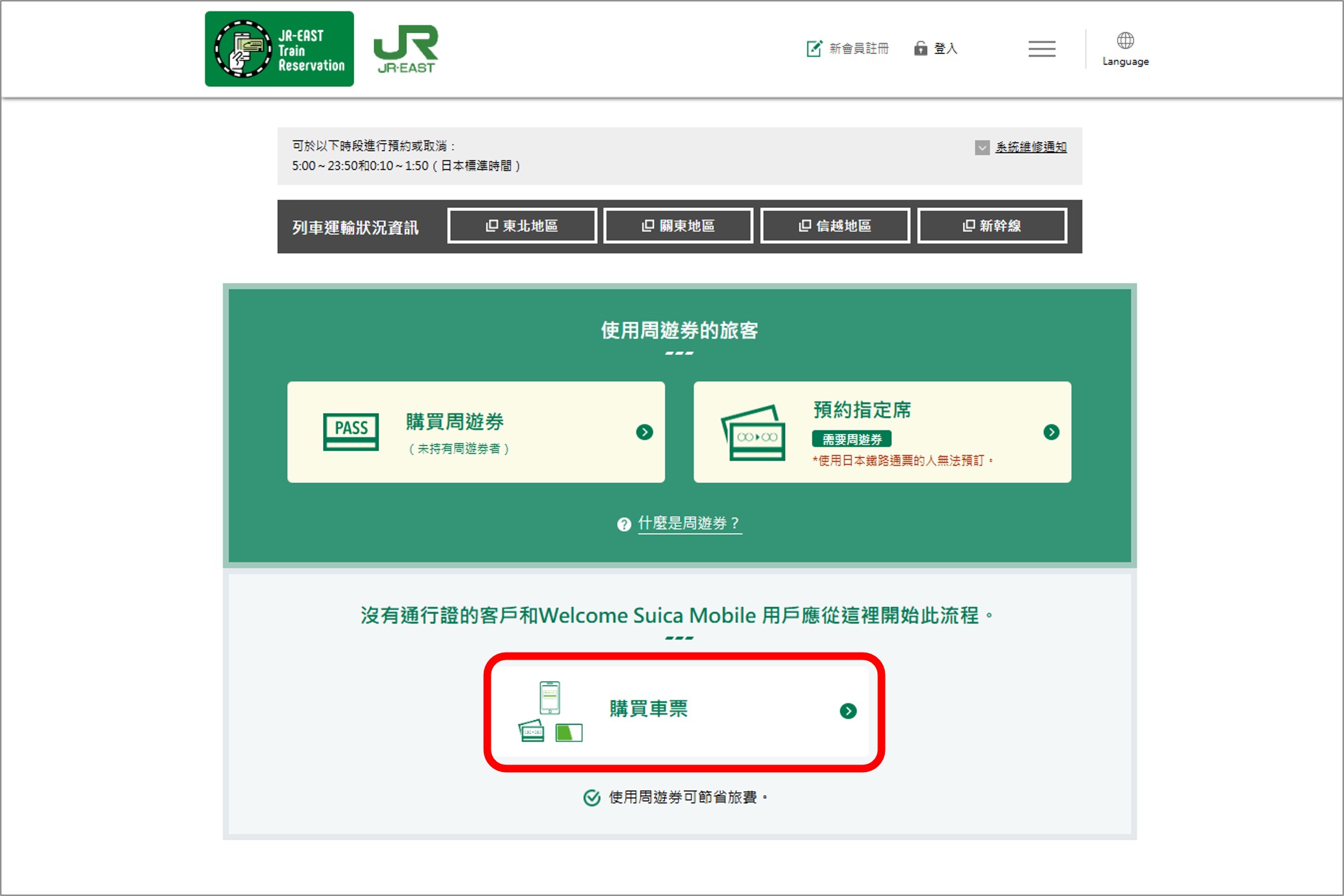Click arrow on 購買周遊券 card

[x=644, y=432]
